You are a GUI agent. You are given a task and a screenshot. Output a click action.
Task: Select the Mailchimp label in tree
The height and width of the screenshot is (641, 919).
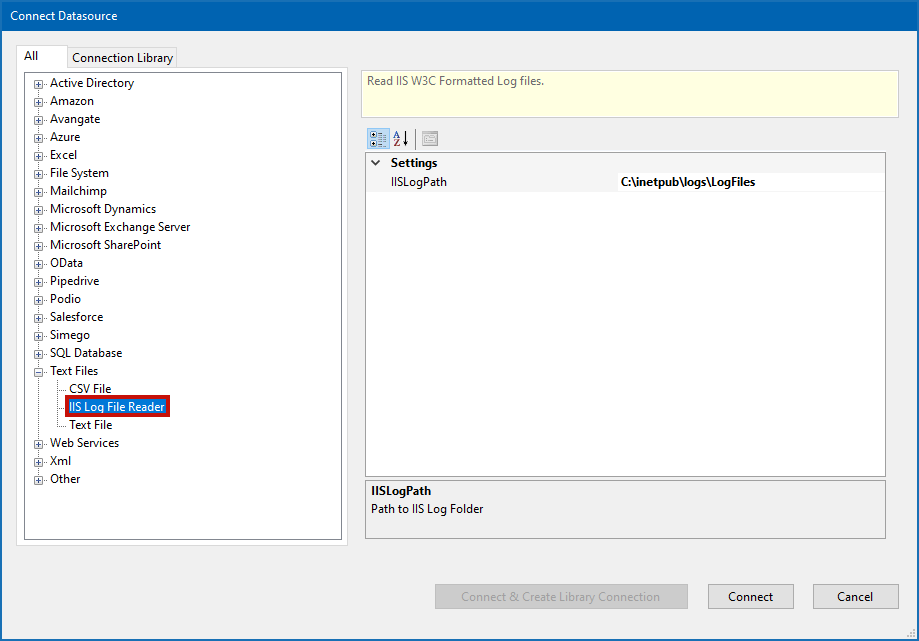click(78, 191)
